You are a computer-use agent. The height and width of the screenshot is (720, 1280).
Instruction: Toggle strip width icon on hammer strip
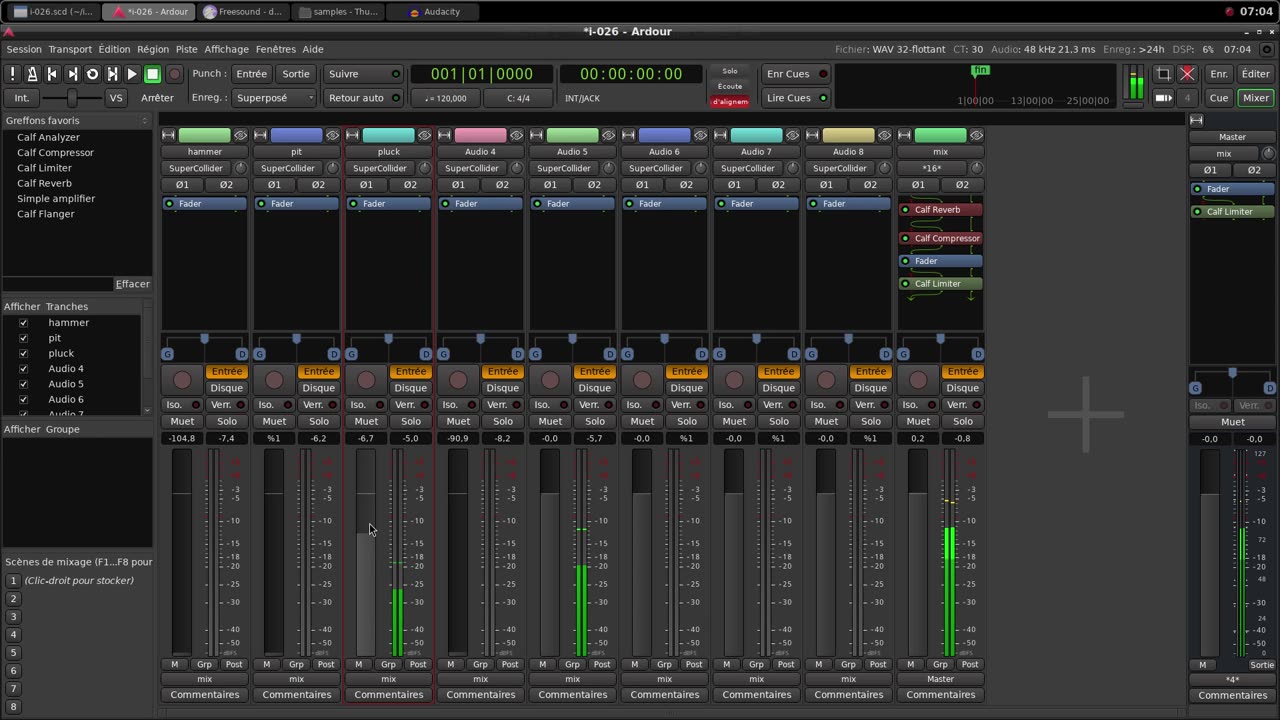(169, 135)
